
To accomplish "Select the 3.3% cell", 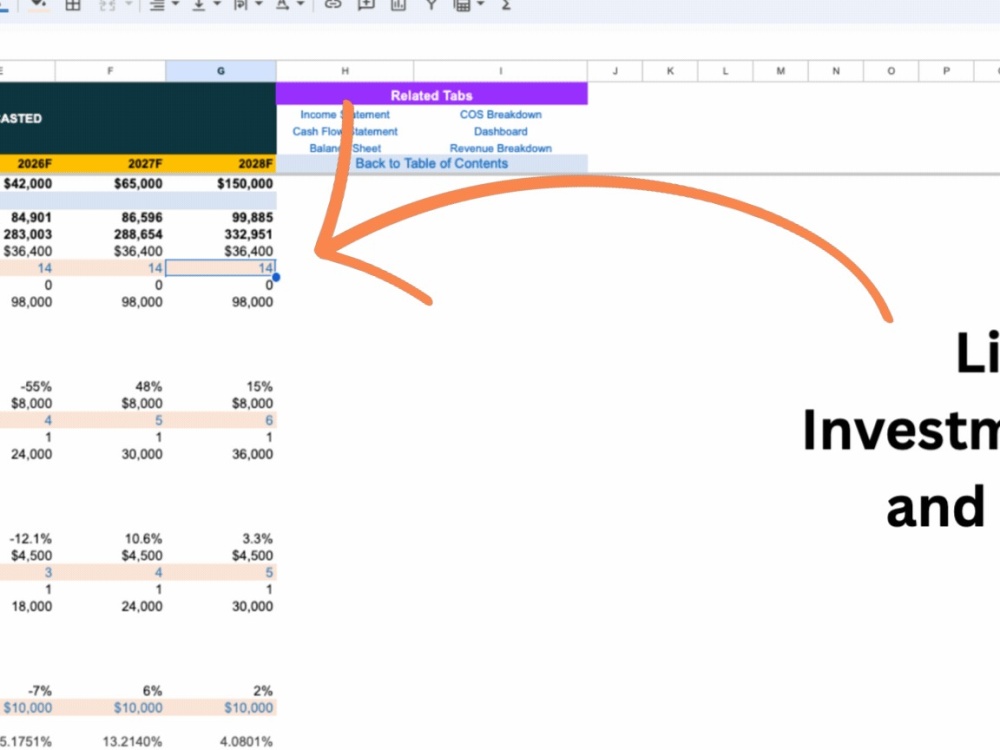I will [221, 539].
